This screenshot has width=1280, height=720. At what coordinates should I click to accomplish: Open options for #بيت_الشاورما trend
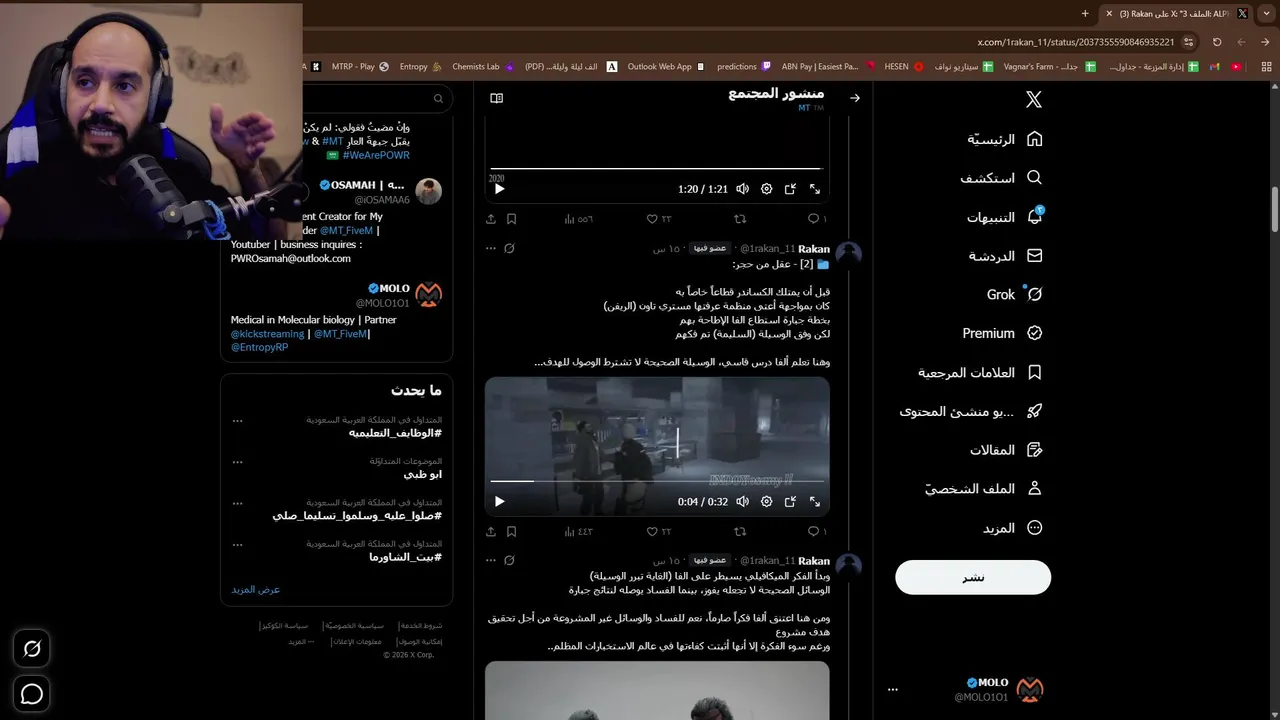(237, 545)
